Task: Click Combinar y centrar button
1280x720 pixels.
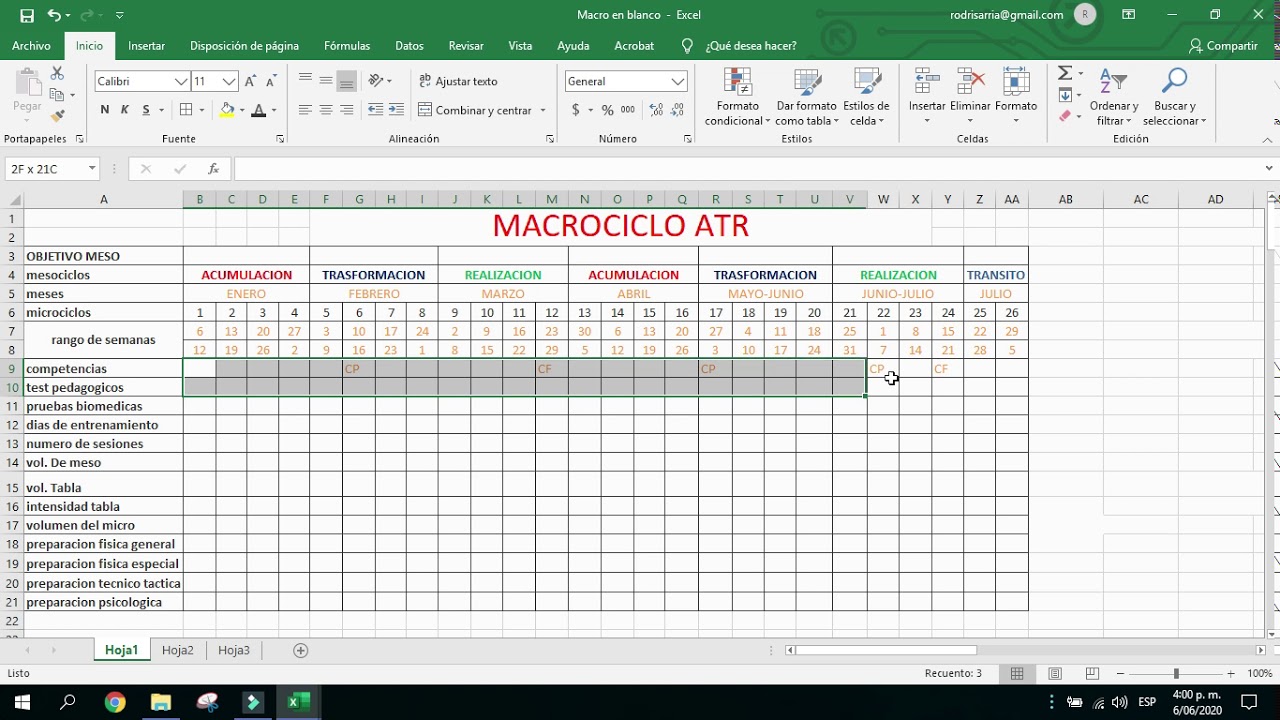Action: (x=475, y=110)
